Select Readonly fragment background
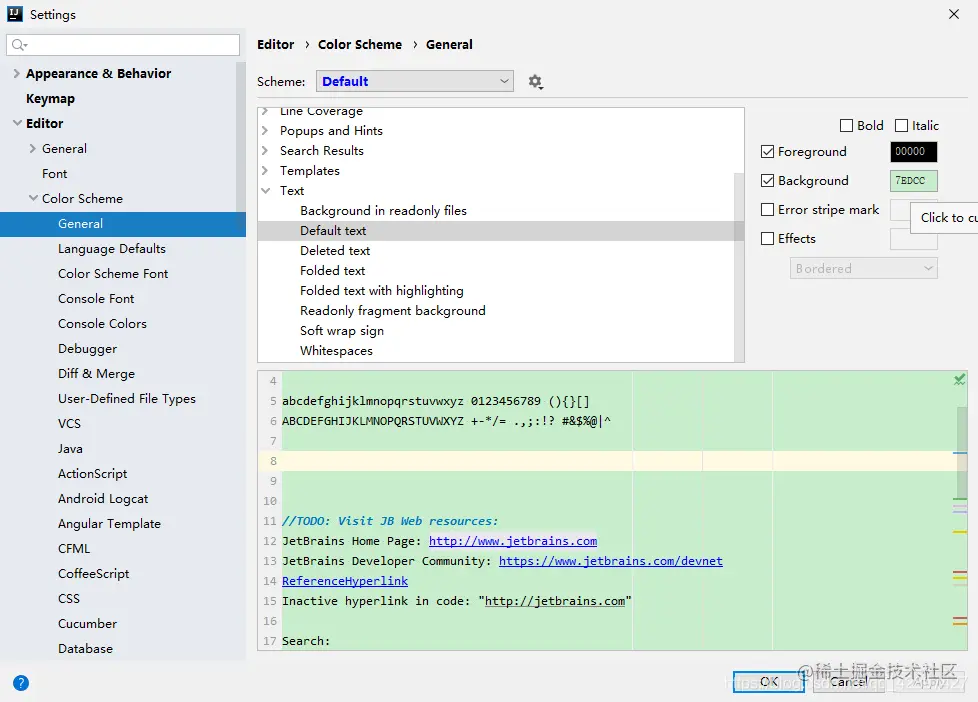The width and height of the screenshot is (978, 702). pos(392,310)
